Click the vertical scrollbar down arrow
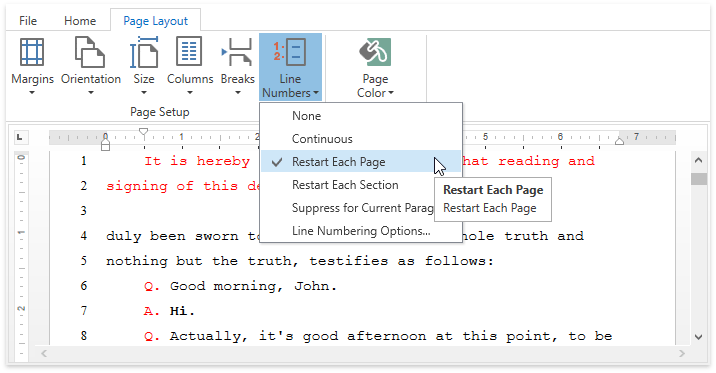Screen dimensions: 716x373 699,337
